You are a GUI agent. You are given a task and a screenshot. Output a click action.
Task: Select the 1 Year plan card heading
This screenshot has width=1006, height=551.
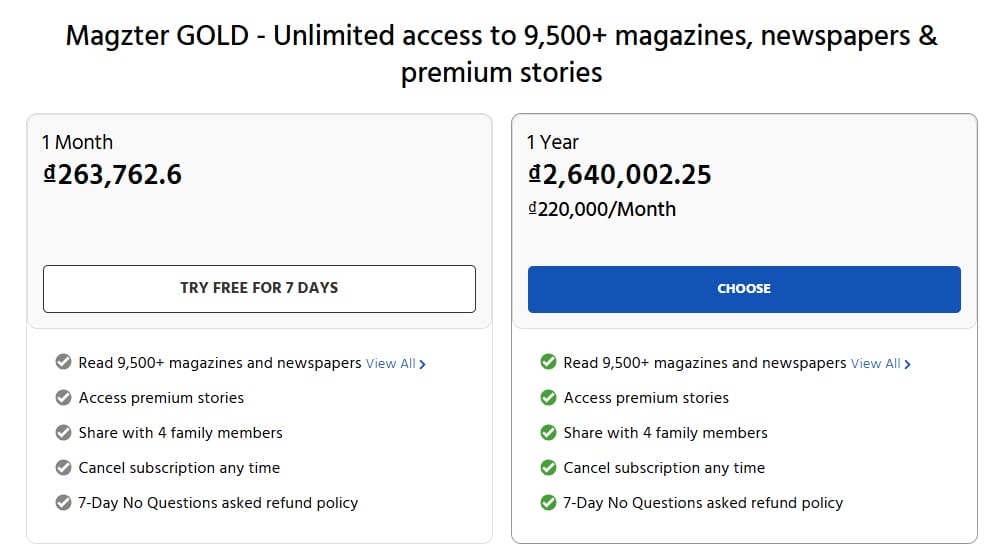[553, 142]
